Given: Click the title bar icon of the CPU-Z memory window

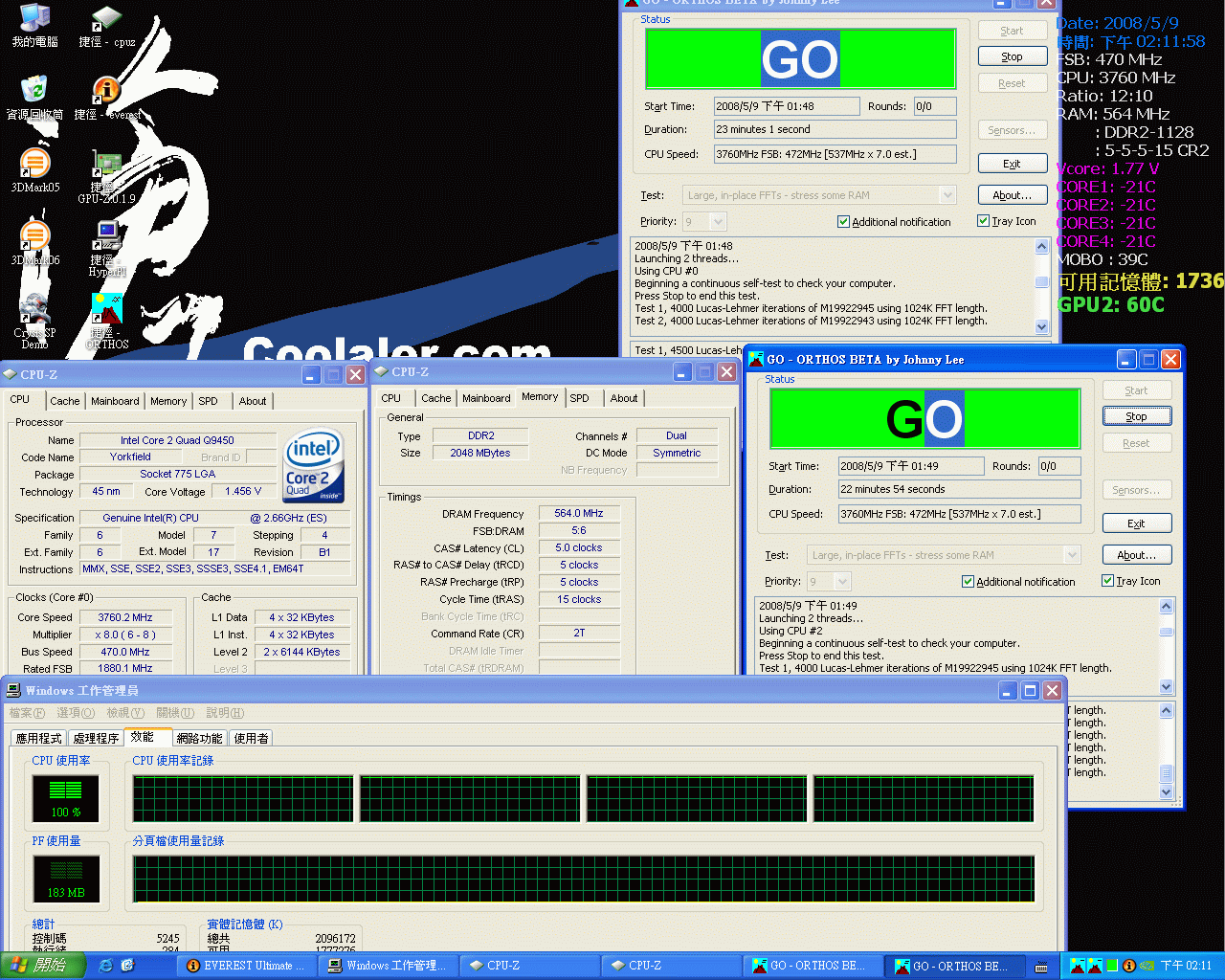Looking at the screenshot, I should [381, 371].
